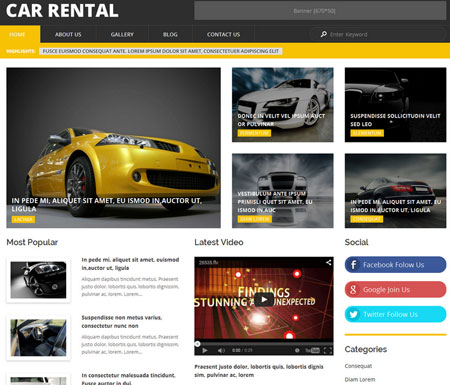Open video fullscreen mode

point(328,350)
